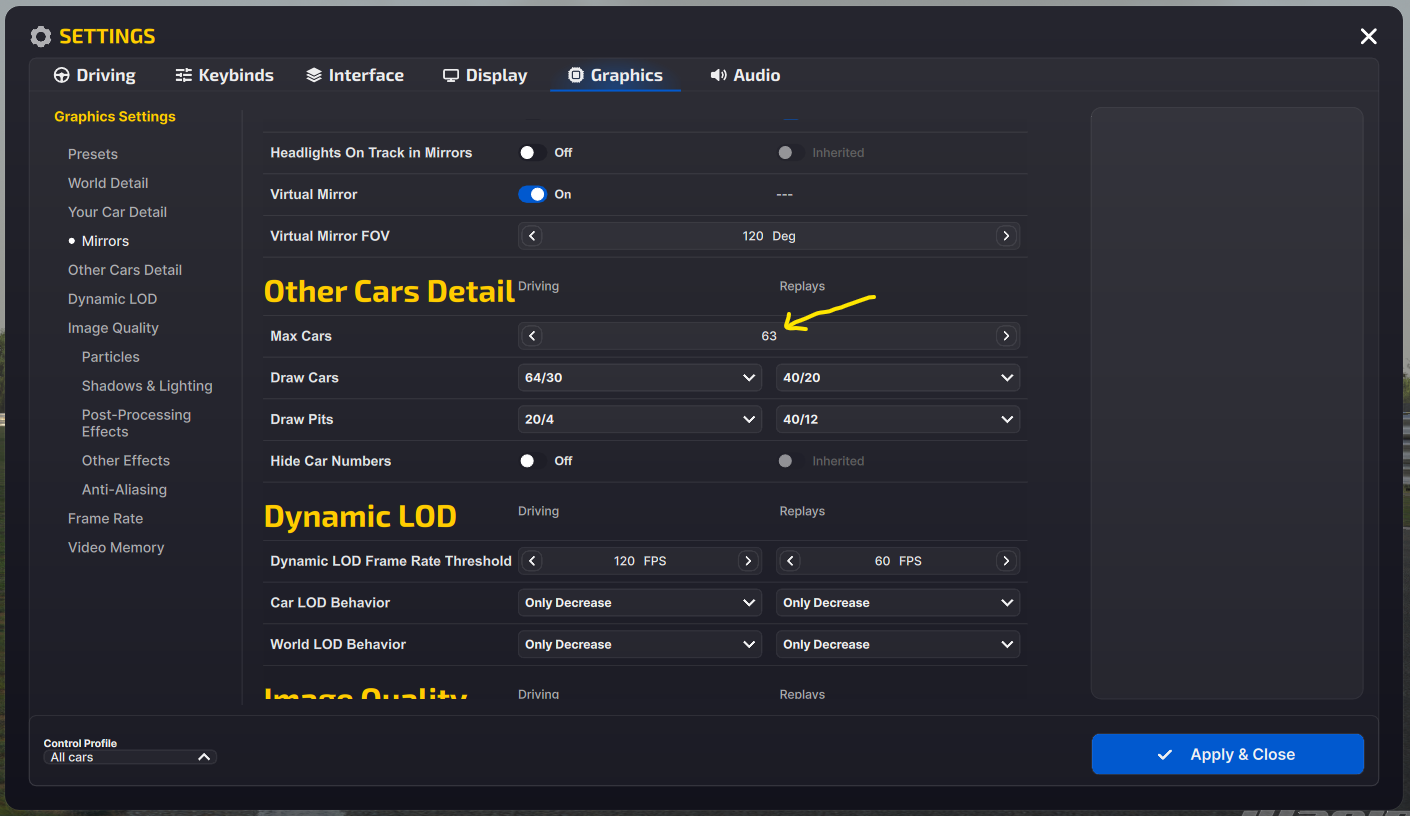Click the checkmark icon on Apply & Close
1410x816 pixels.
(x=1163, y=754)
